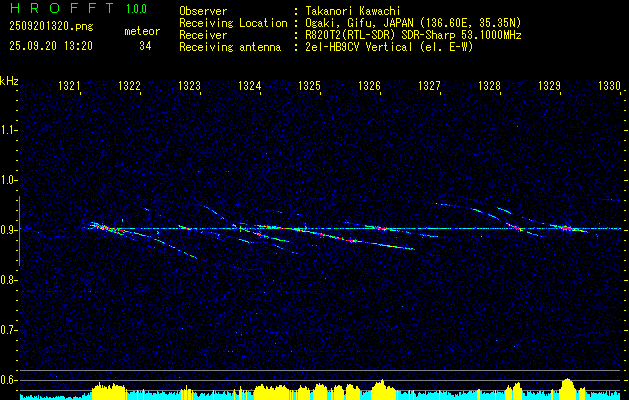Click the bright meteor echo near 1322

coord(106,228)
